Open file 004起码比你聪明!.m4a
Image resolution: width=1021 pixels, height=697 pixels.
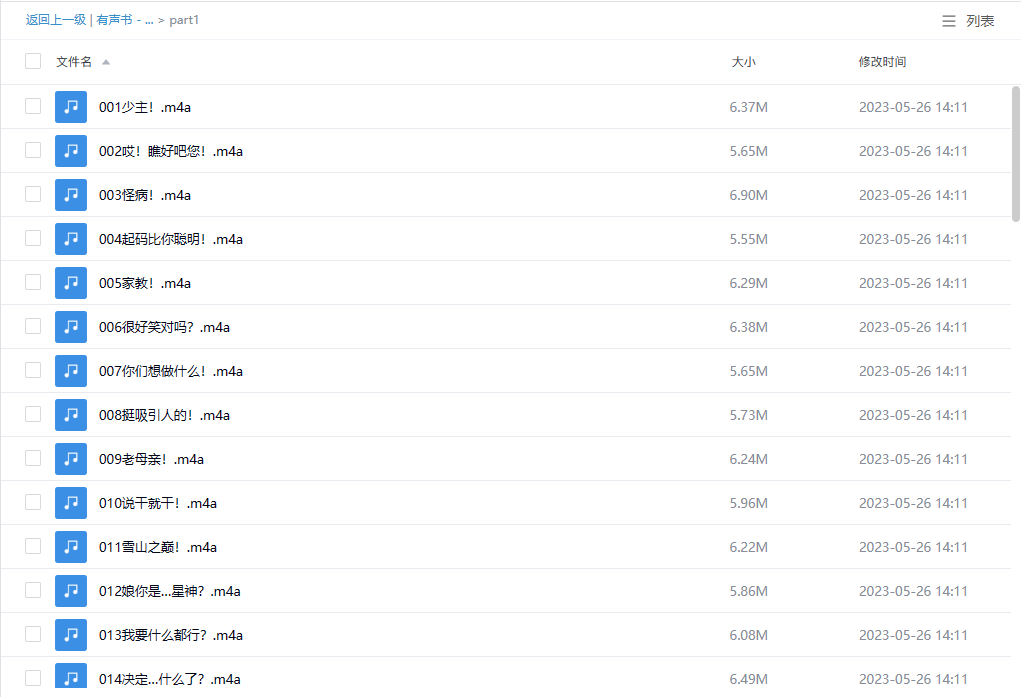(170, 239)
